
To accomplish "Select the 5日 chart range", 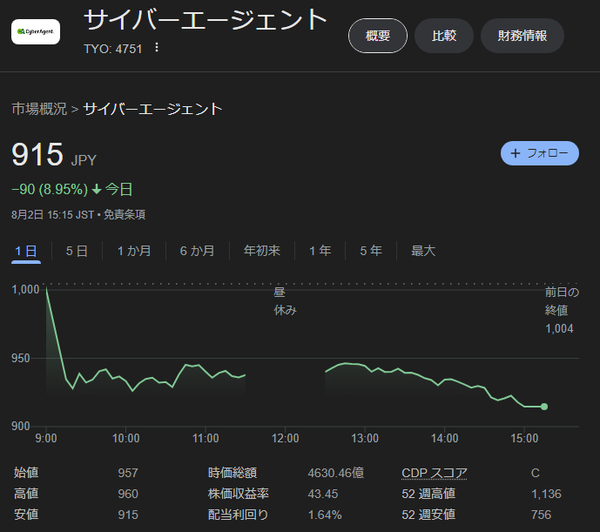I will tap(77, 251).
